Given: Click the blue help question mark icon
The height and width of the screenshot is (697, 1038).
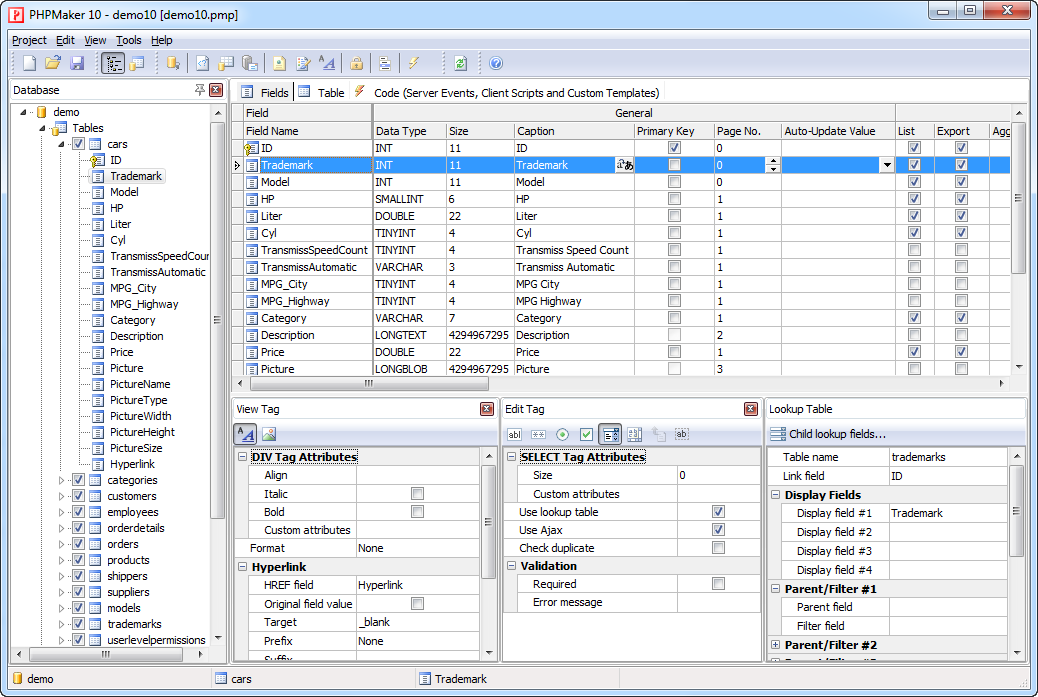Looking at the screenshot, I should [x=496, y=63].
